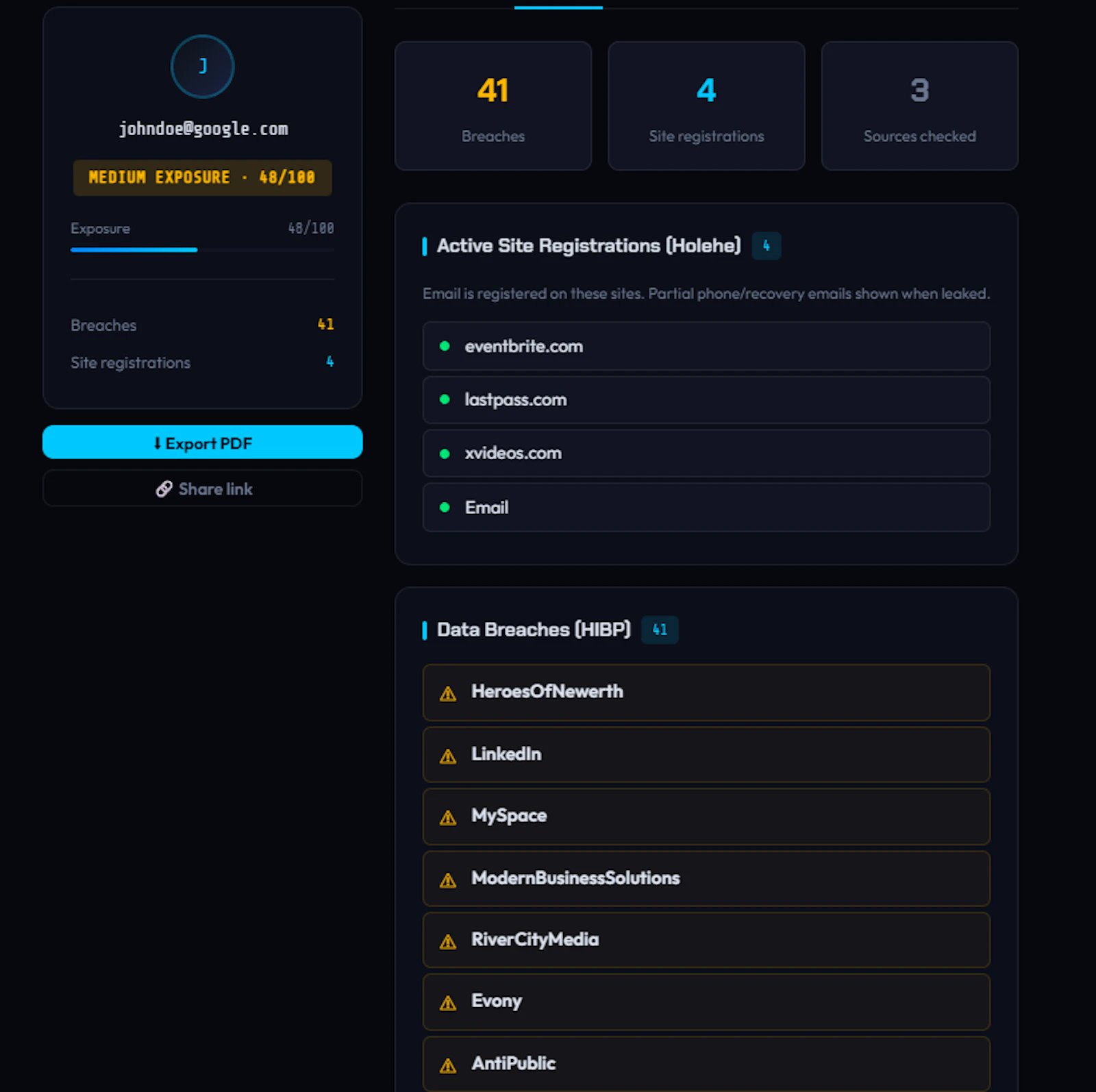Select the RiverCityMedia breach entry
Image resolution: width=1096 pixels, height=1092 pixels.
(706, 940)
